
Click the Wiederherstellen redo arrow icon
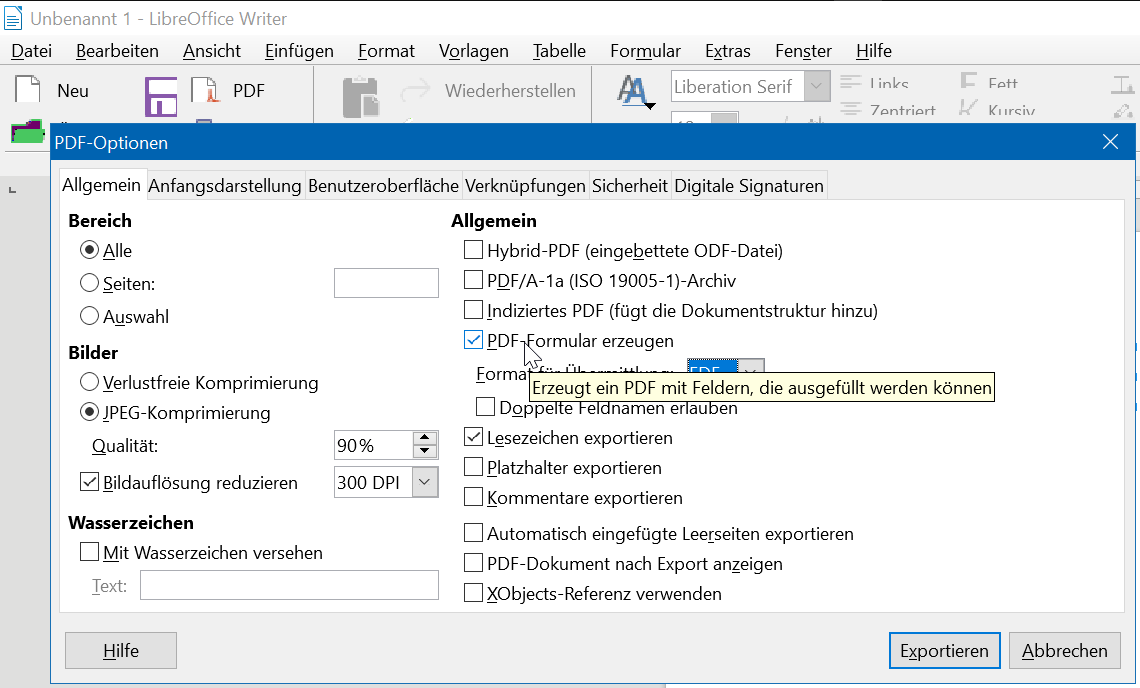click(x=416, y=91)
